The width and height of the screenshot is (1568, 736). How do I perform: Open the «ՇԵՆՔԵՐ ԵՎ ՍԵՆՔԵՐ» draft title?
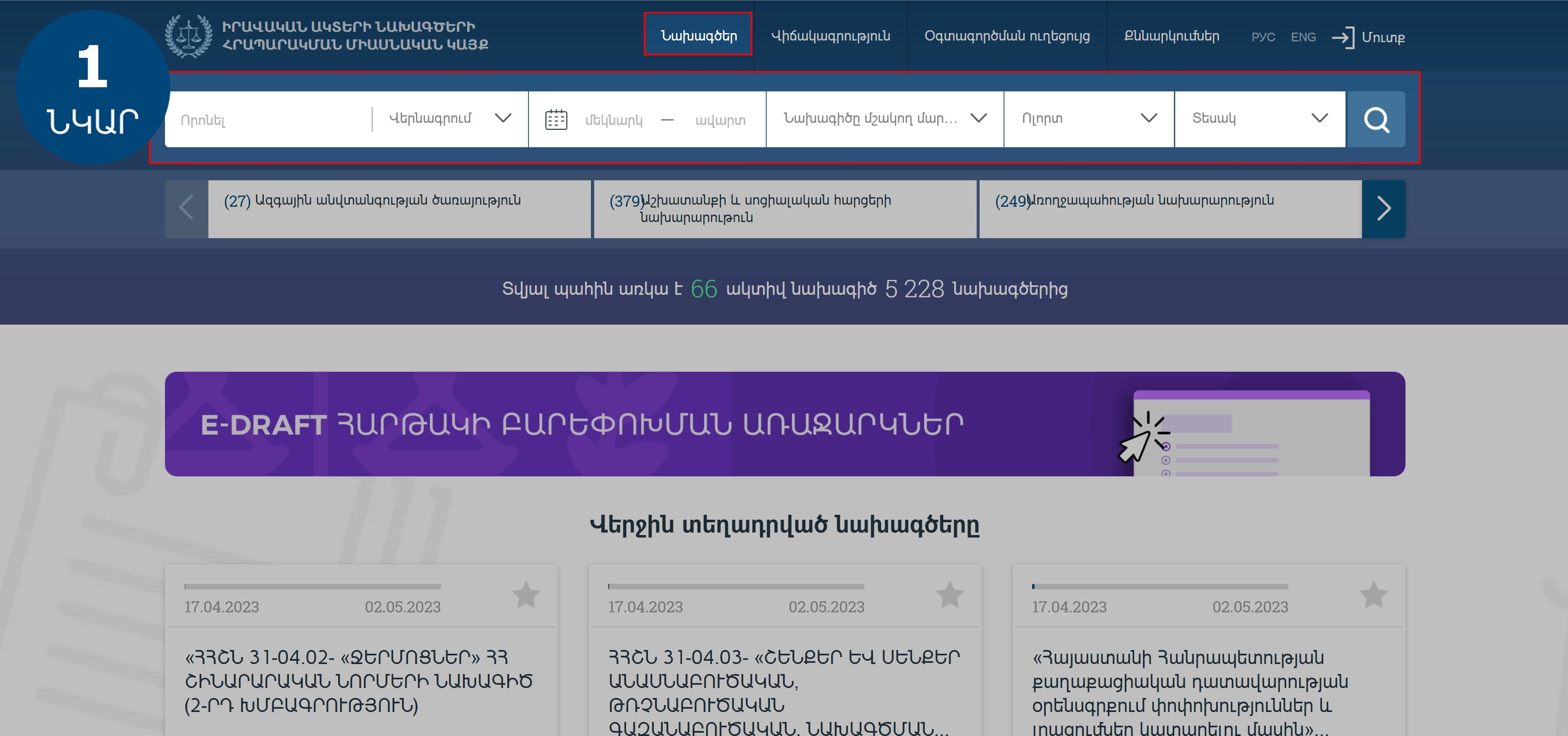tap(784, 692)
